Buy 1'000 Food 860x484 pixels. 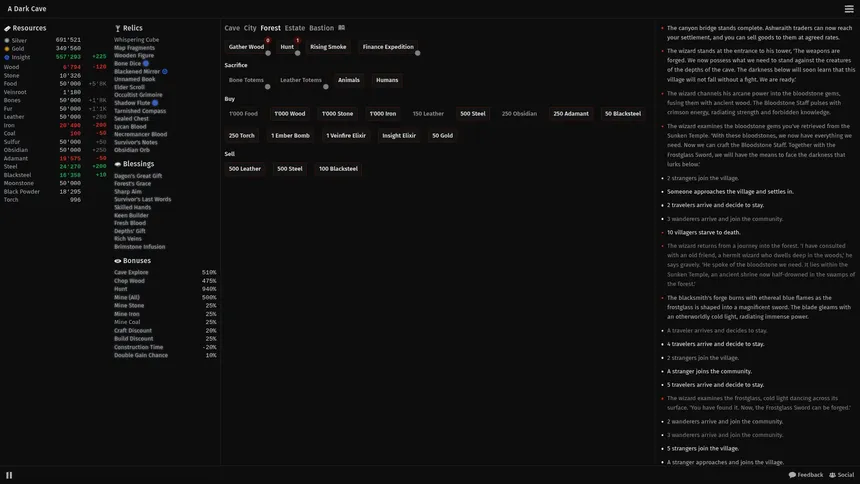(243, 114)
